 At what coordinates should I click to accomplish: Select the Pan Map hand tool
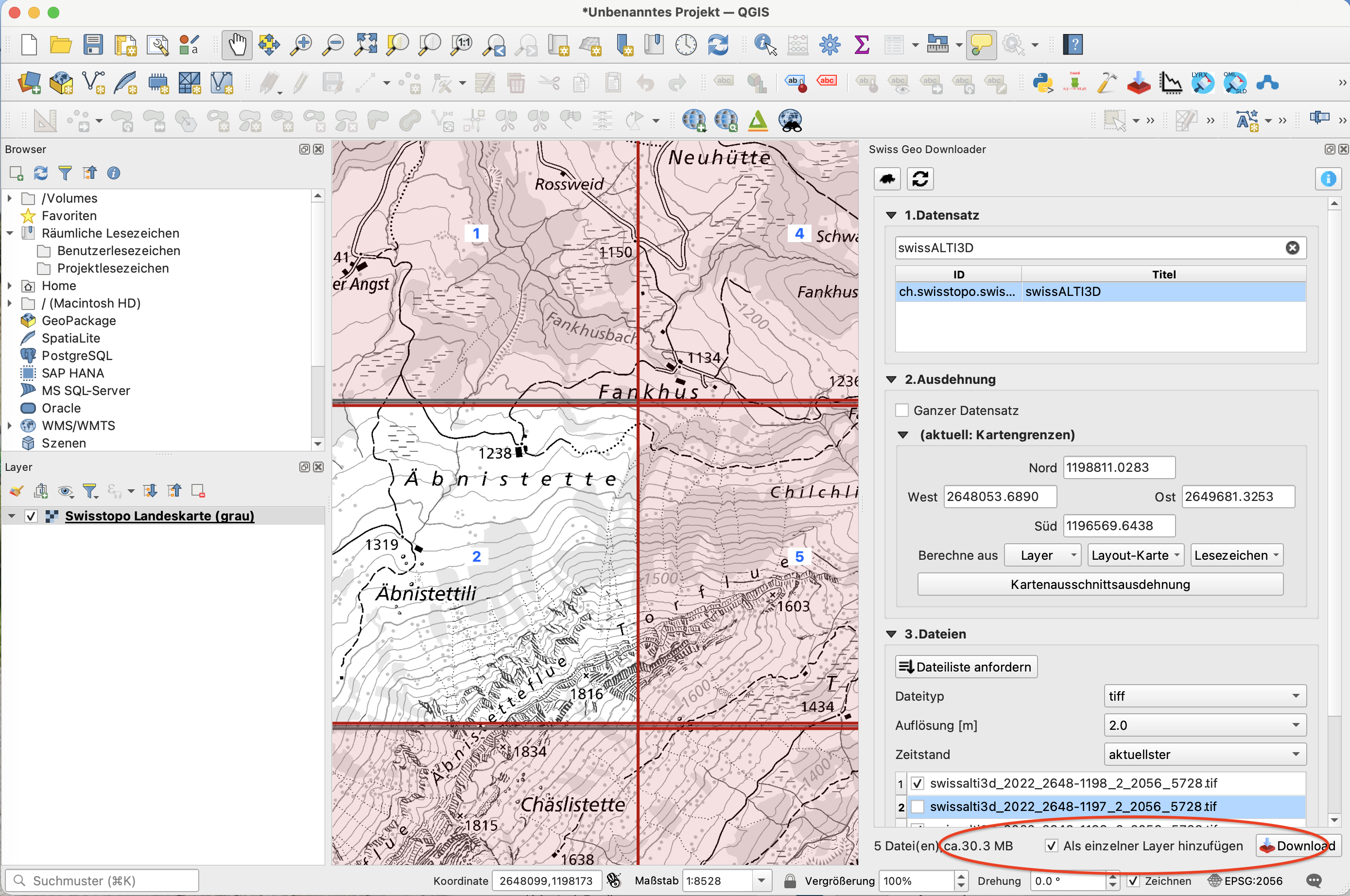tap(237, 45)
